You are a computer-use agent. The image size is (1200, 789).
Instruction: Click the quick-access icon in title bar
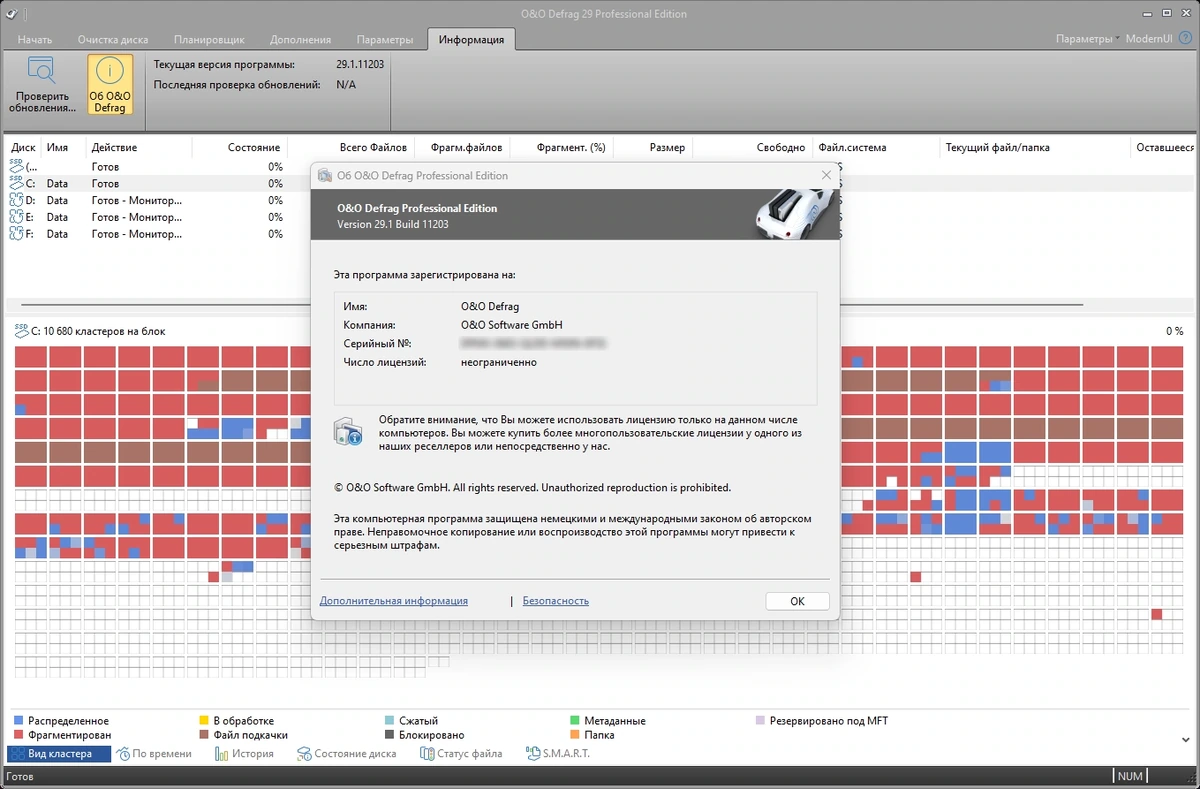pyautogui.click(x=12, y=13)
